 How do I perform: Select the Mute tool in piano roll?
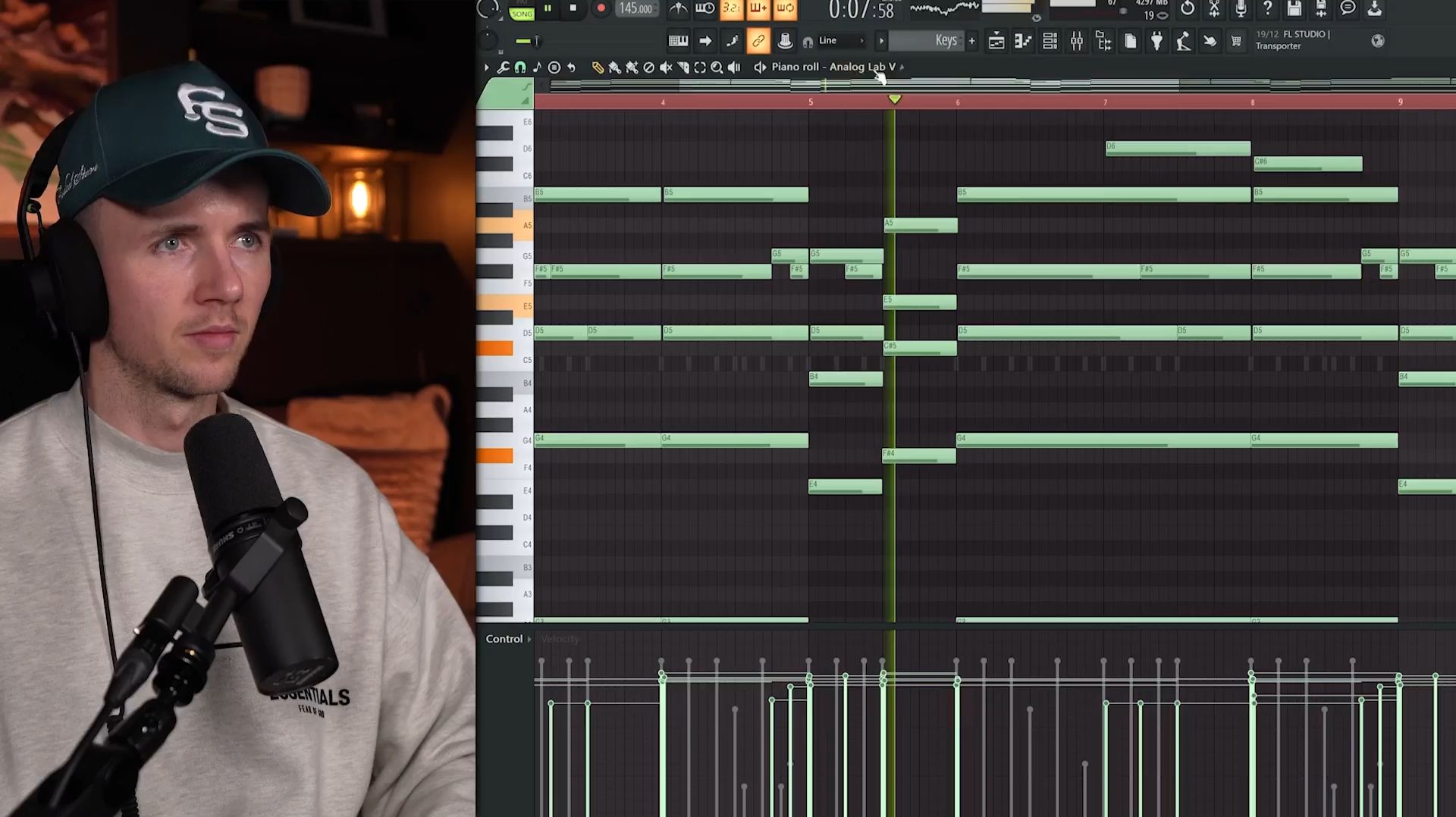click(666, 67)
